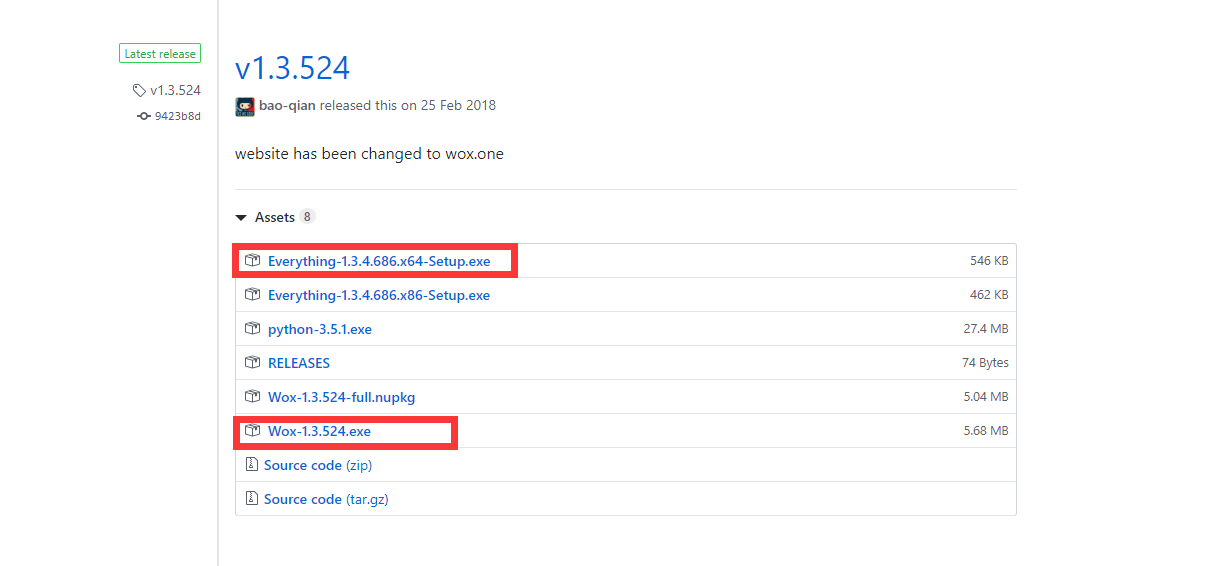Download Everything-1.3.4.686.x64-Setup.exe
The height and width of the screenshot is (566, 1232).
click(379, 261)
